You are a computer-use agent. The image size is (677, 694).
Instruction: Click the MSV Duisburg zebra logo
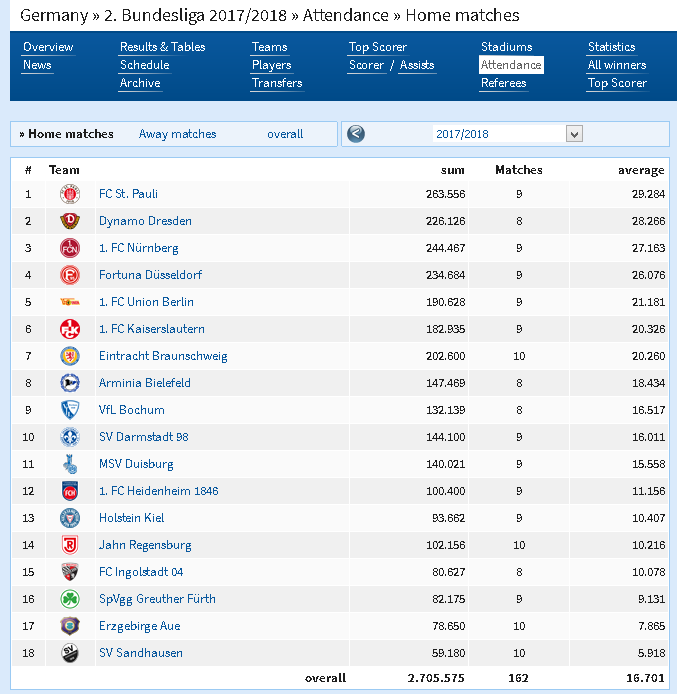click(70, 464)
